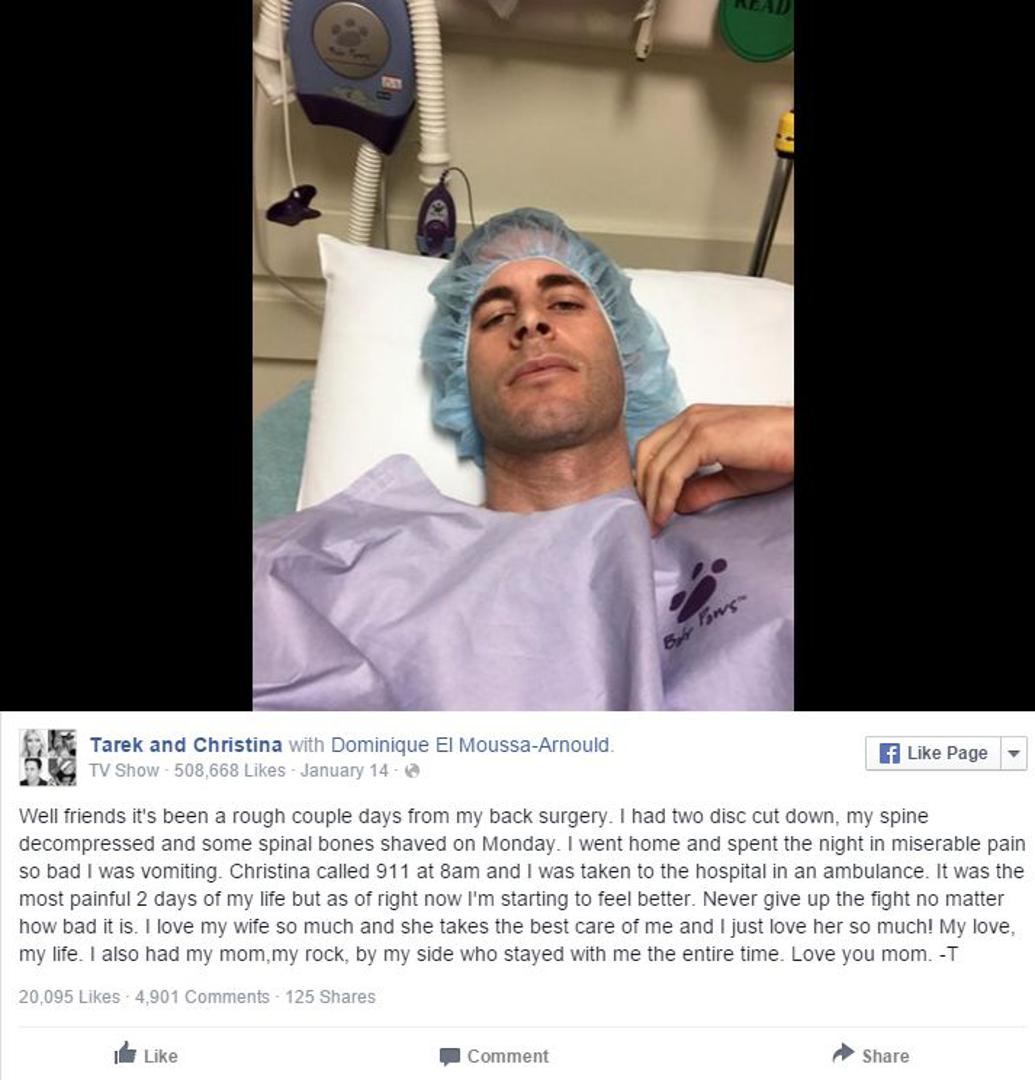1035x1080 pixels.
Task: Click the 508,668 Likes page count
Action: 229,770
